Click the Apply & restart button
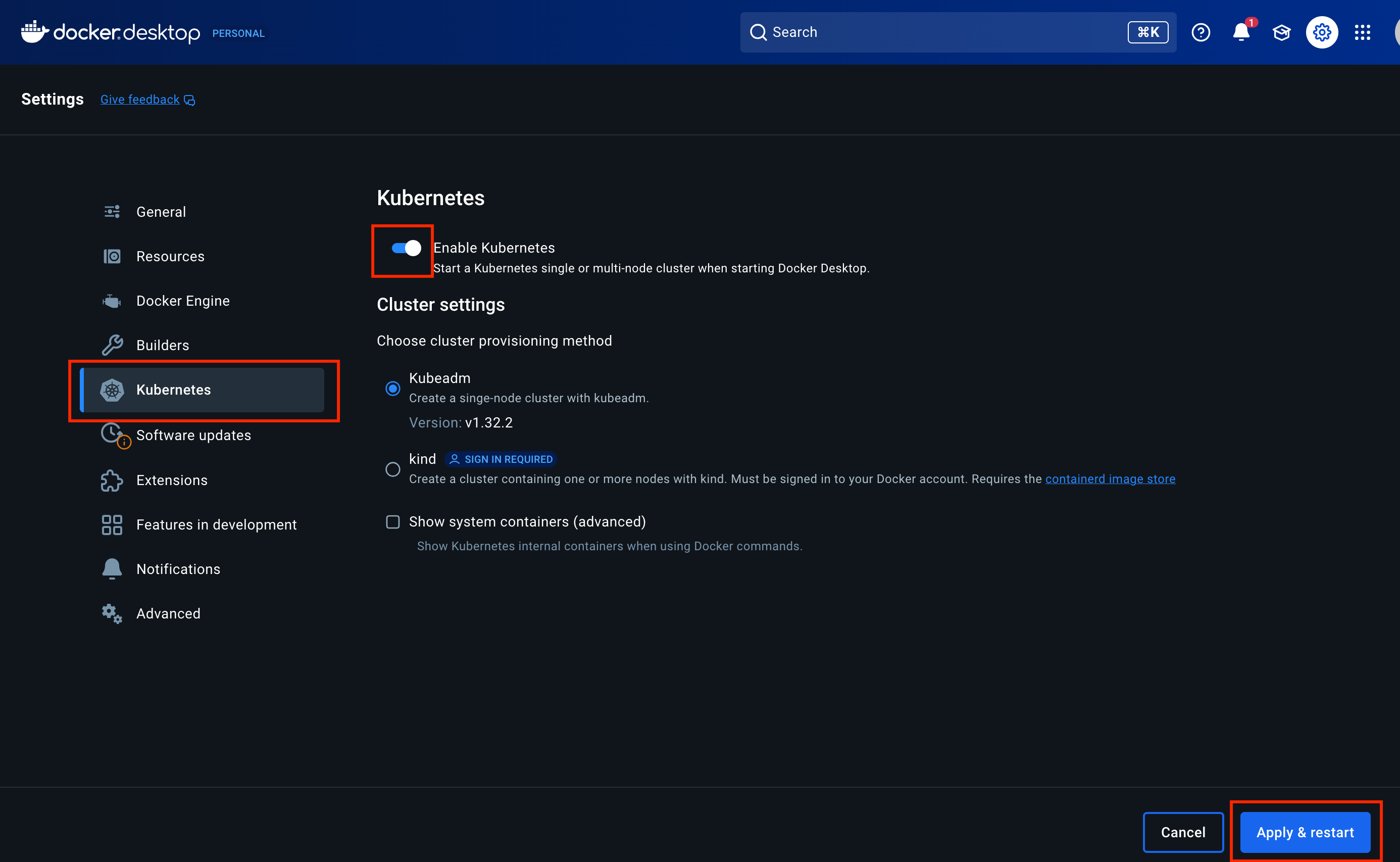Screen dimensions: 1400x862 1305,832
